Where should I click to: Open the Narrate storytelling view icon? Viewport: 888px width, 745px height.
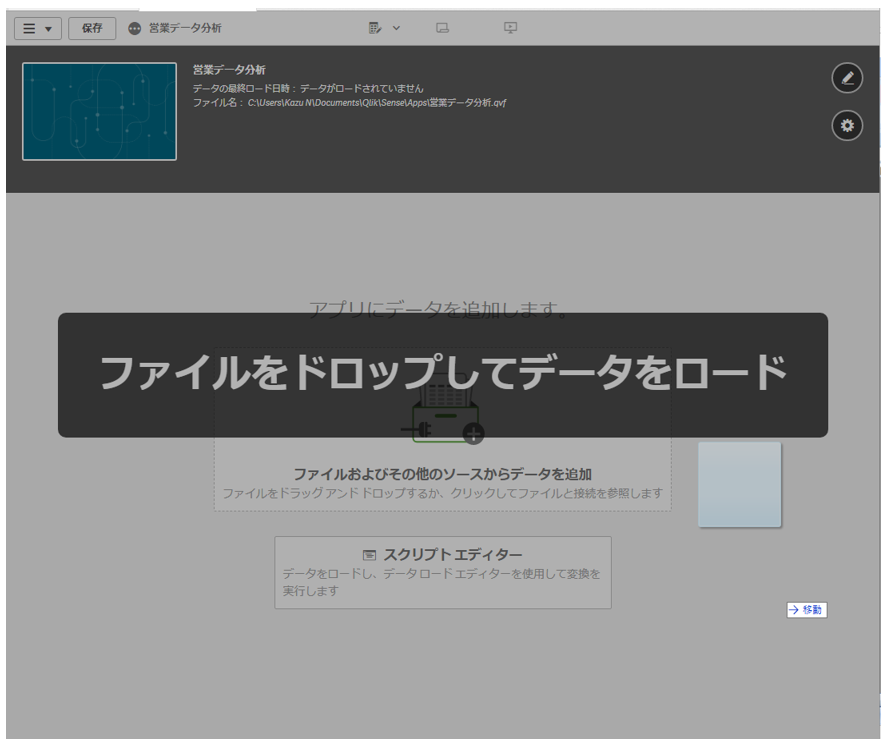click(510, 28)
